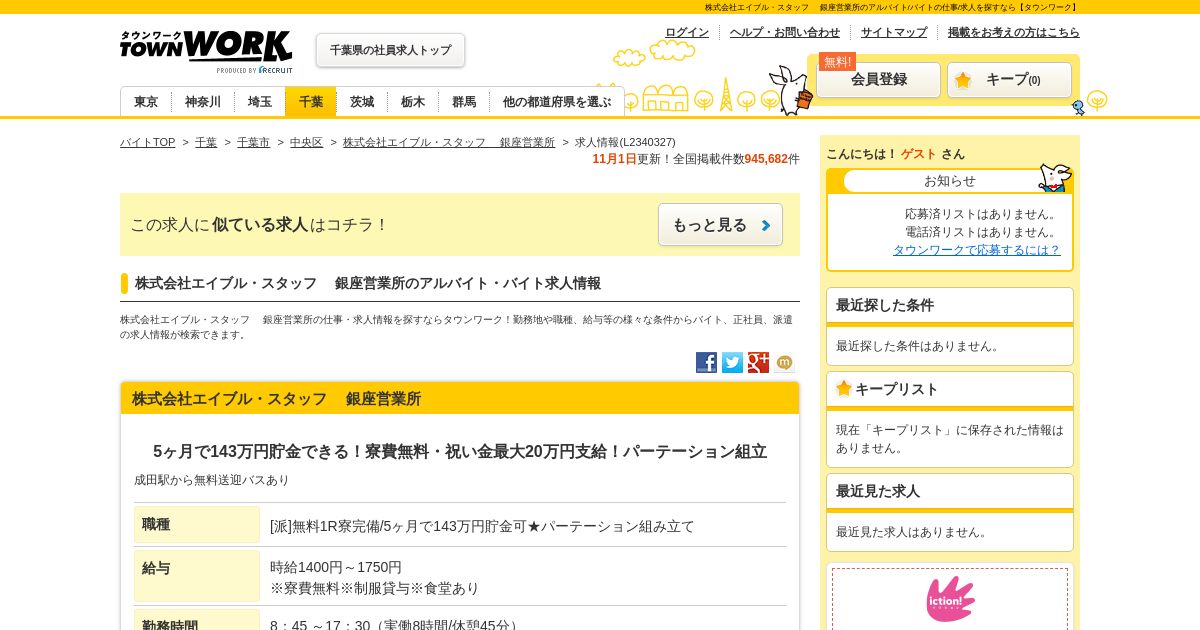This screenshot has height=630, width=1200.
Task: Click the star icon on キープ button
Action: tap(962, 80)
